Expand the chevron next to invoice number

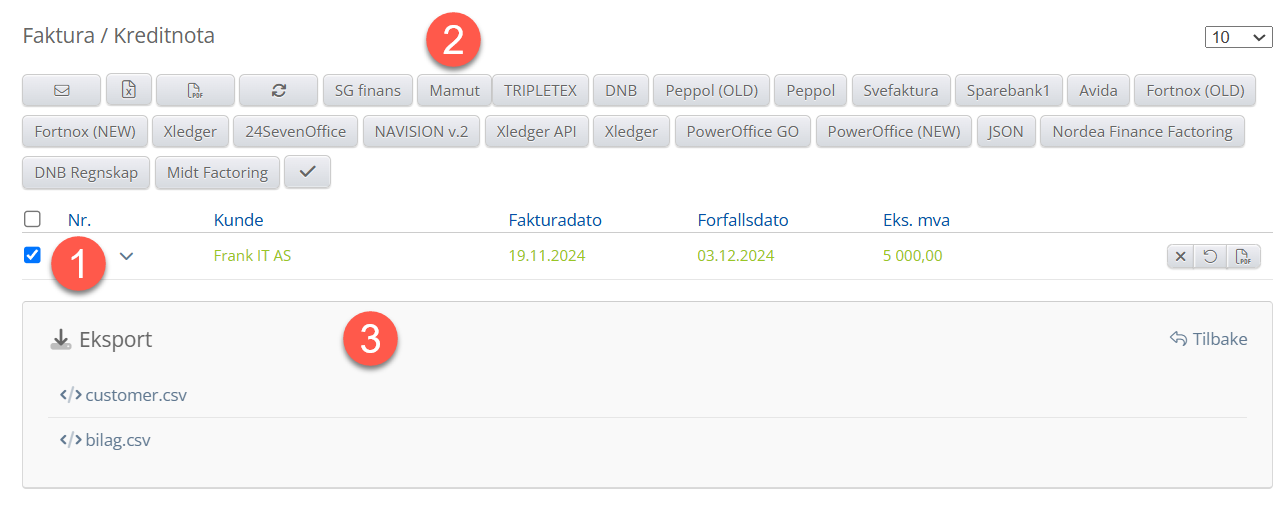click(126, 256)
